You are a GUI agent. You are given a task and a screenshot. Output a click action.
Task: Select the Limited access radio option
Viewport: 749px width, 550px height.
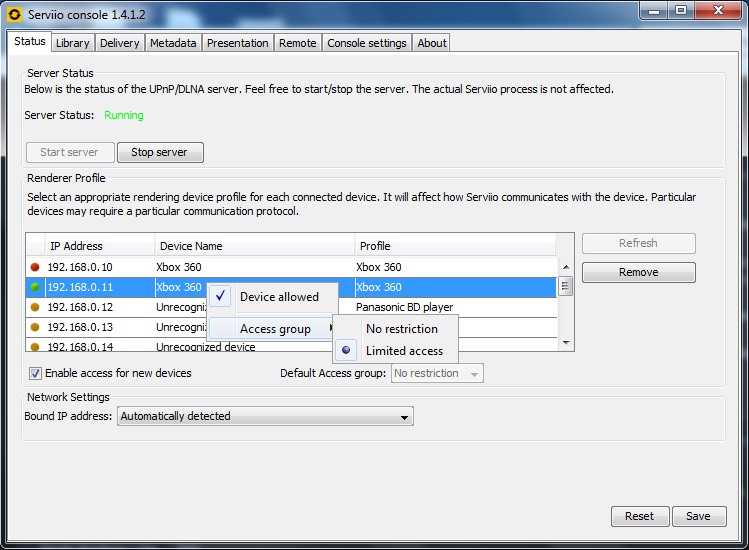[396, 351]
